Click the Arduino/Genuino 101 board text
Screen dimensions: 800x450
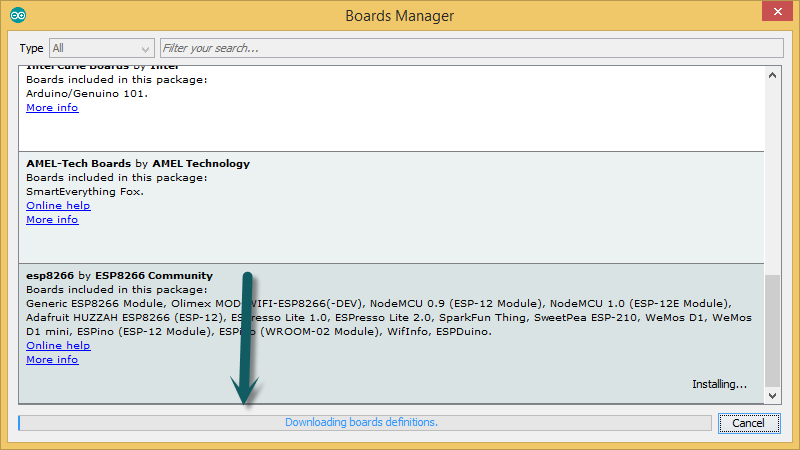[x=87, y=94]
